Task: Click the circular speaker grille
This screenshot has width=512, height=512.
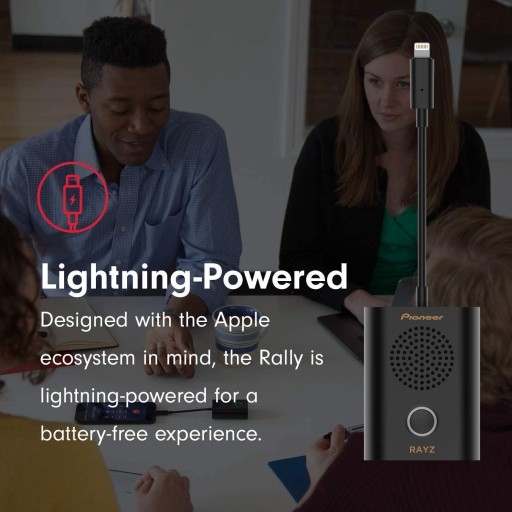Action: tap(422, 359)
